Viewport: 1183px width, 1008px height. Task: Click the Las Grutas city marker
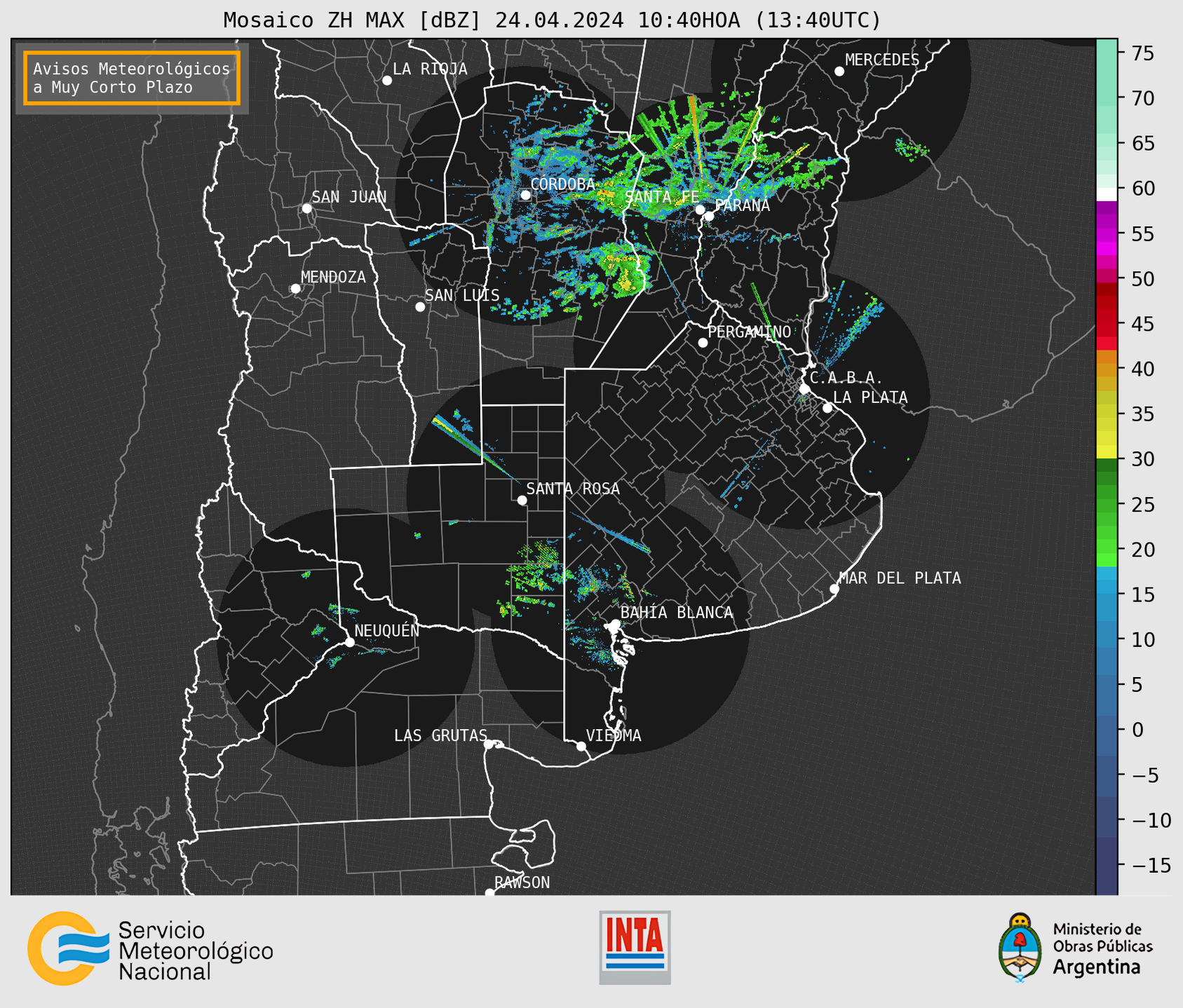point(489,744)
